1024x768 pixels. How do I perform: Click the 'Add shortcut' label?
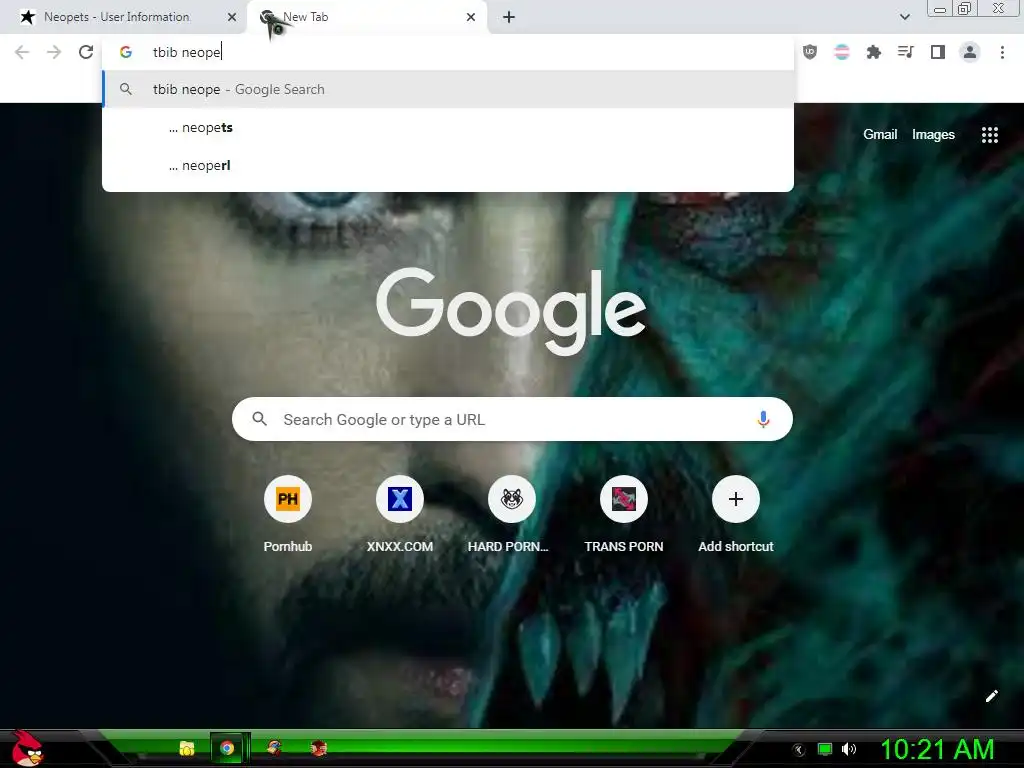736,547
